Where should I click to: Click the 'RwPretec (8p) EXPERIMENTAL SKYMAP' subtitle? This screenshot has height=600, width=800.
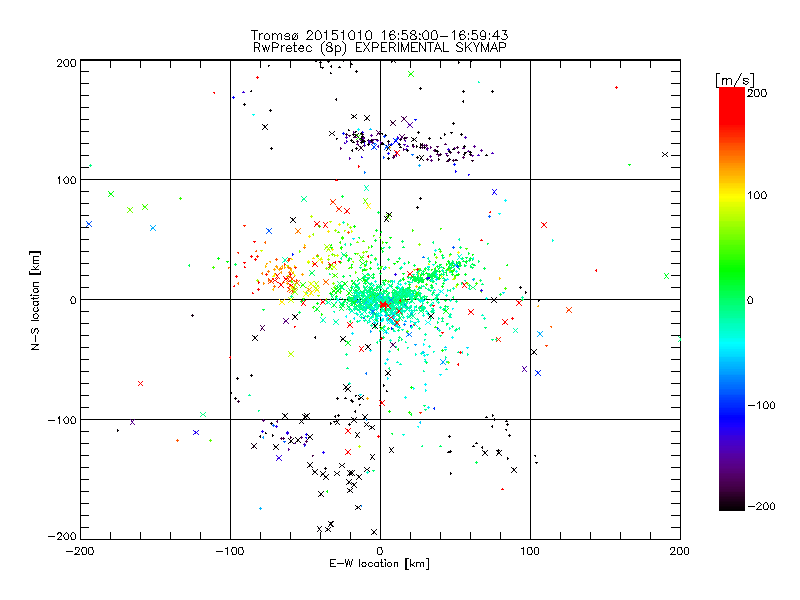[380, 48]
